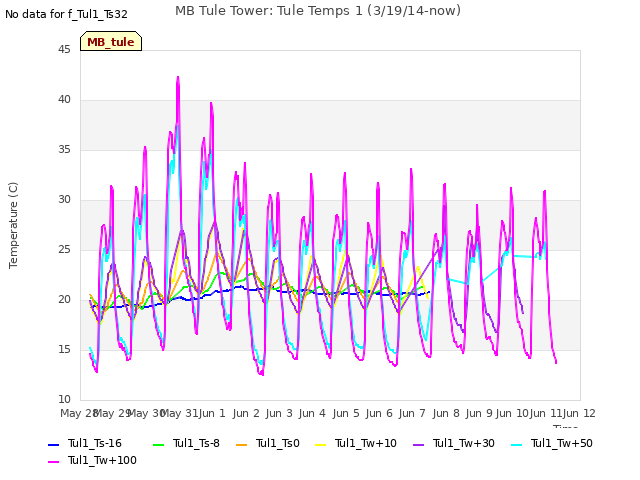
Task: Select the Tul1_Tw+10 legend label
Action: click(366, 444)
